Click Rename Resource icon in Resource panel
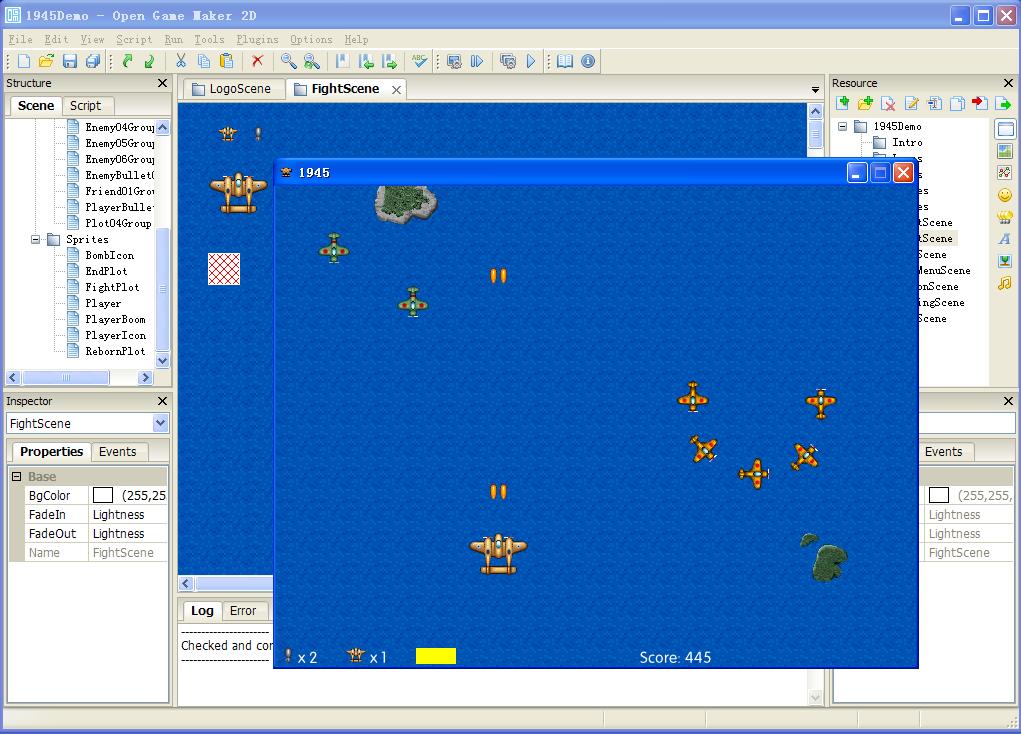1021x734 pixels. (934, 103)
